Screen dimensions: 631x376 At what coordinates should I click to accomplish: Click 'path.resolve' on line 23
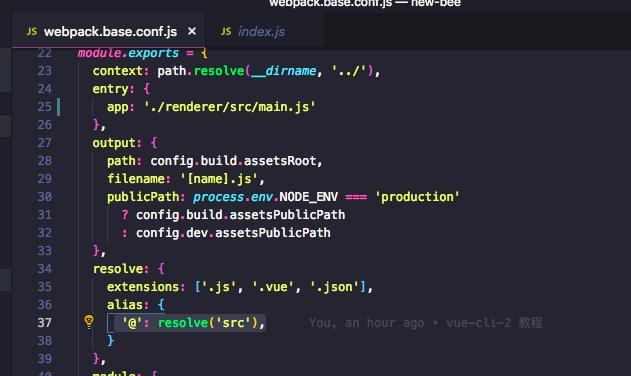tap(201, 71)
